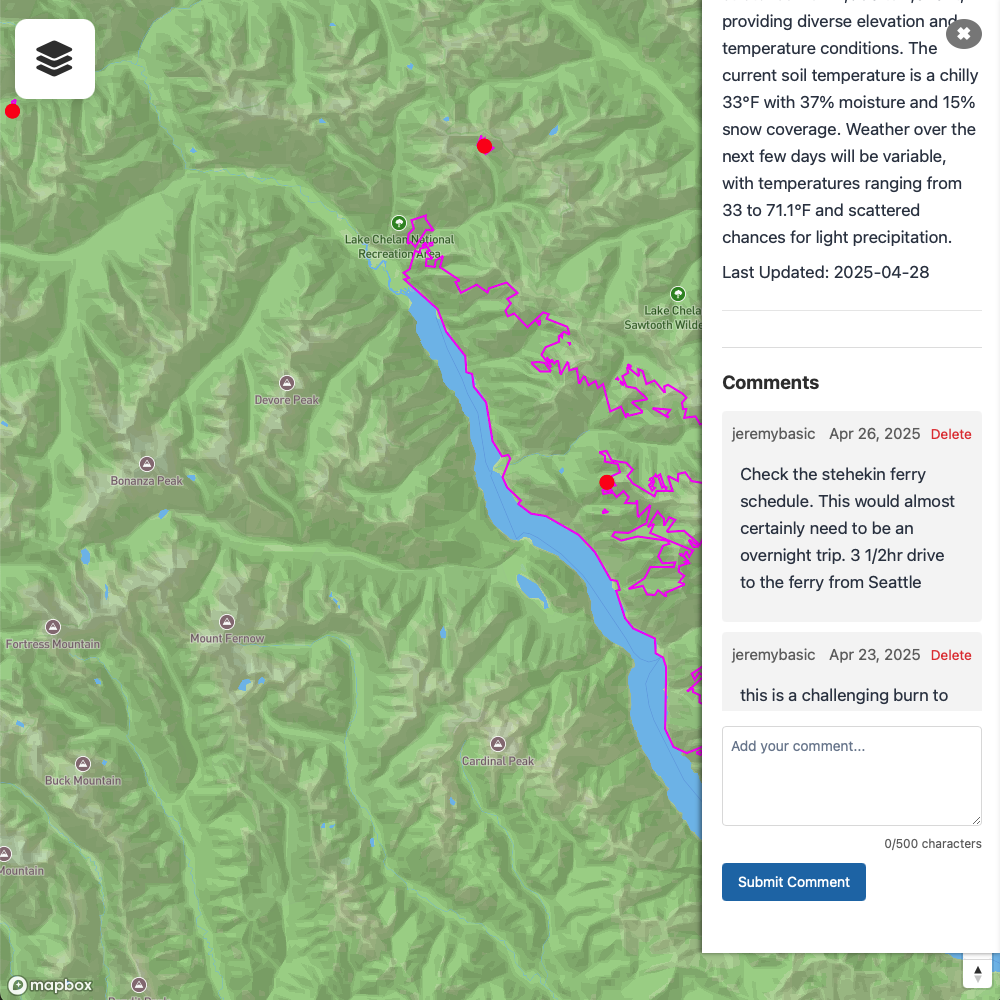Click the red burn marker east of the lake

pyautogui.click(x=607, y=482)
